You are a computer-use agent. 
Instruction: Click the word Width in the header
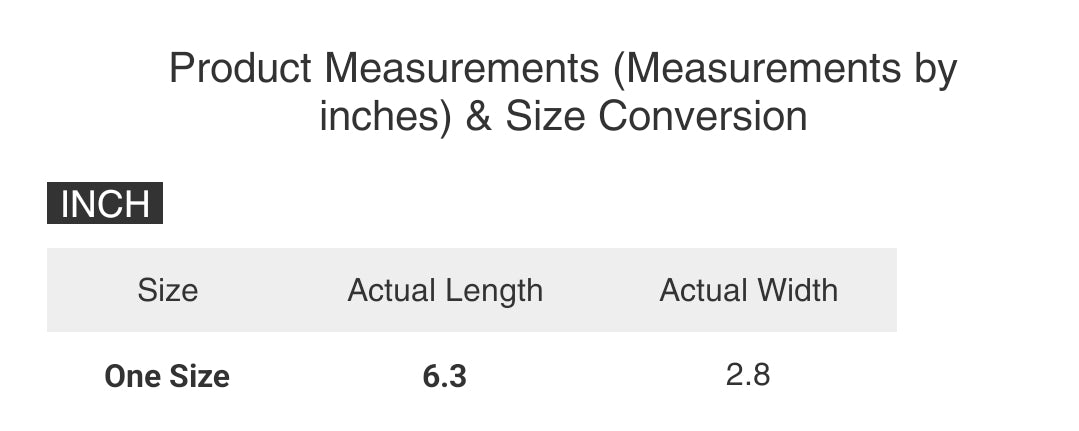[x=796, y=290]
